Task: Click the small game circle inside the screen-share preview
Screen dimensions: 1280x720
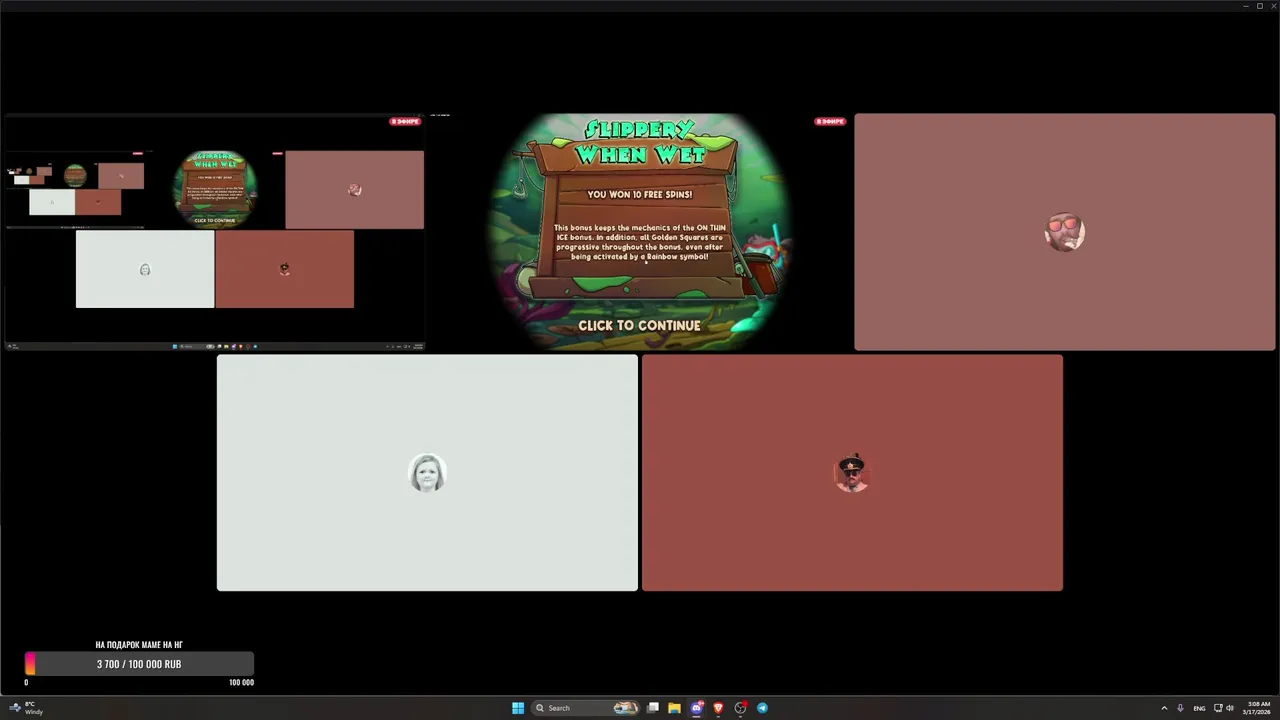Action: [215, 190]
